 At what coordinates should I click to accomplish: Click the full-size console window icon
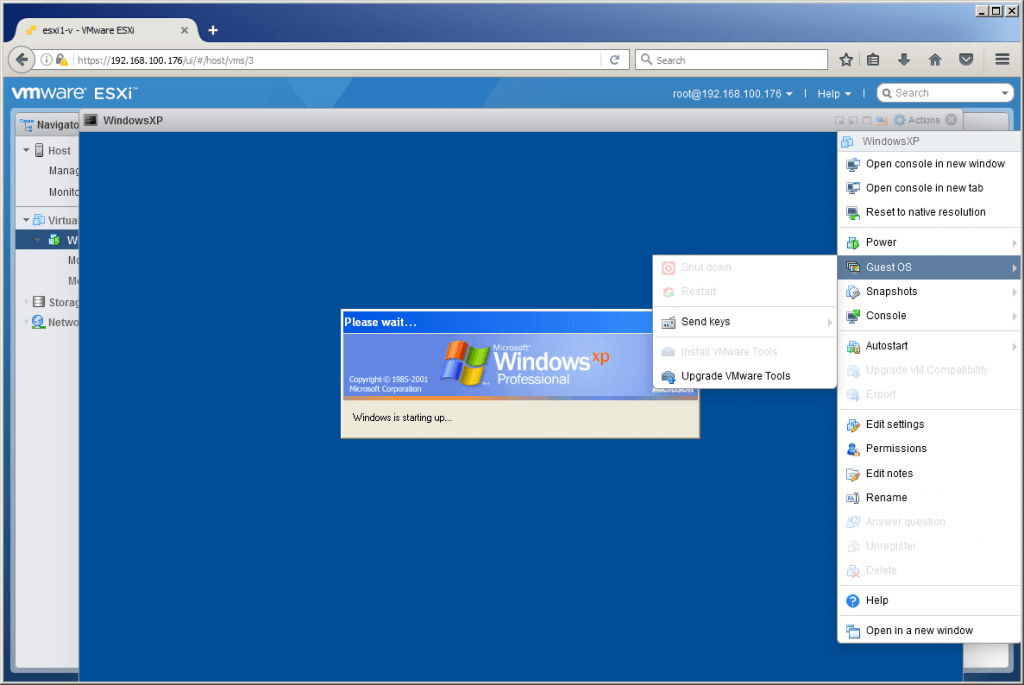coord(867,121)
